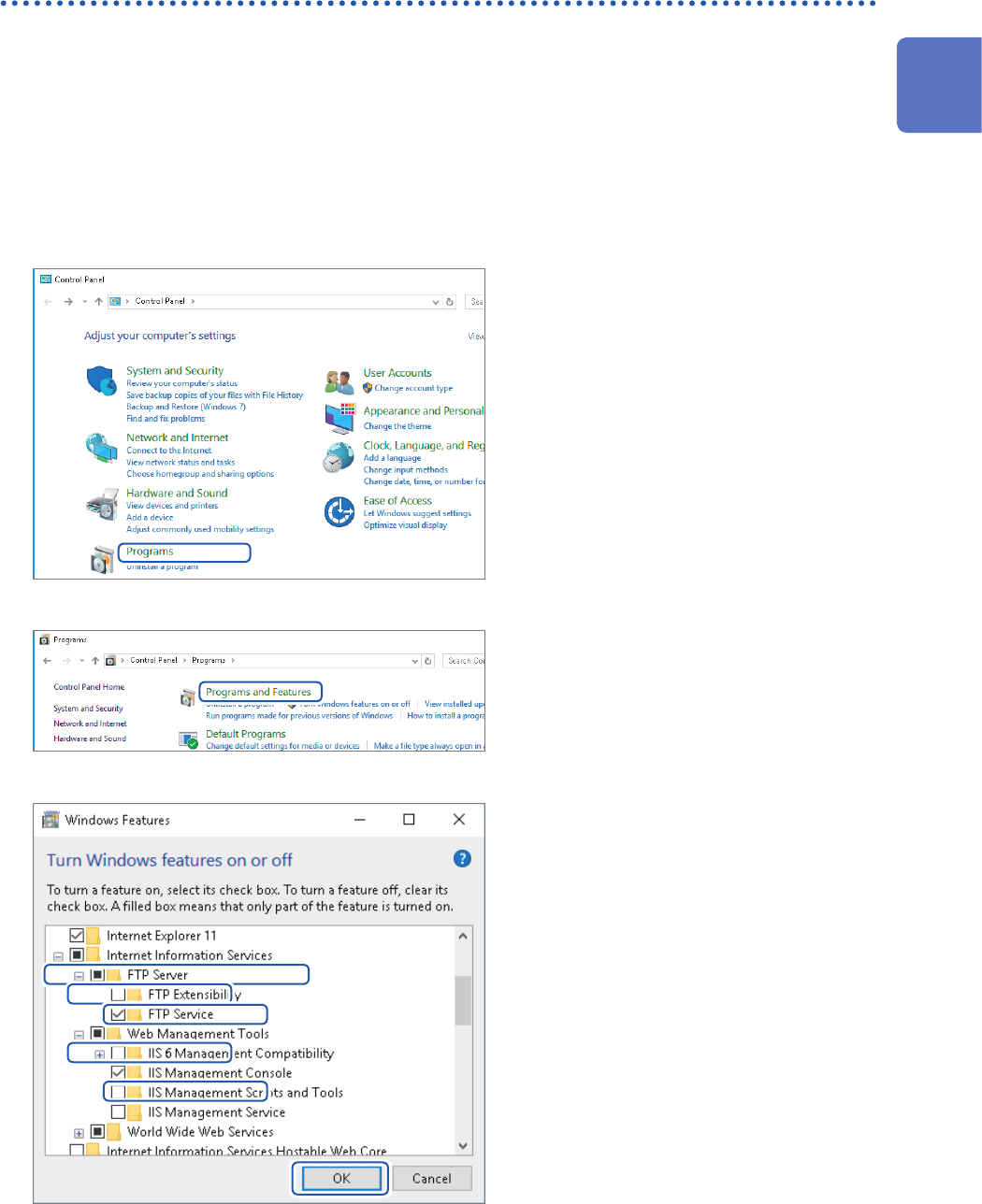Click the Default Programs icon
The image size is (982, 1204).
[188, 739]
